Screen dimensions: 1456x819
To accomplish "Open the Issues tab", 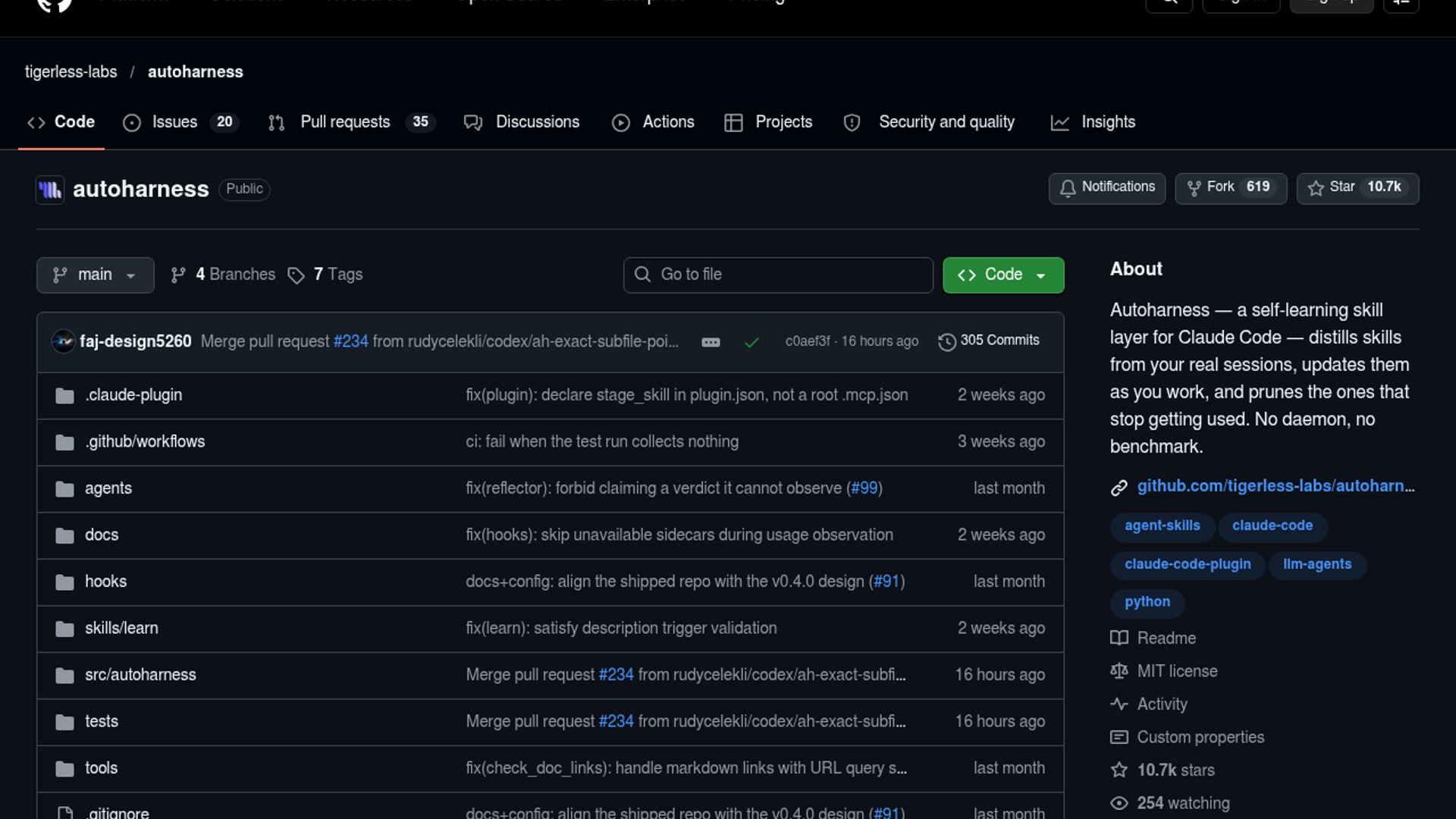I will point(181,122).
